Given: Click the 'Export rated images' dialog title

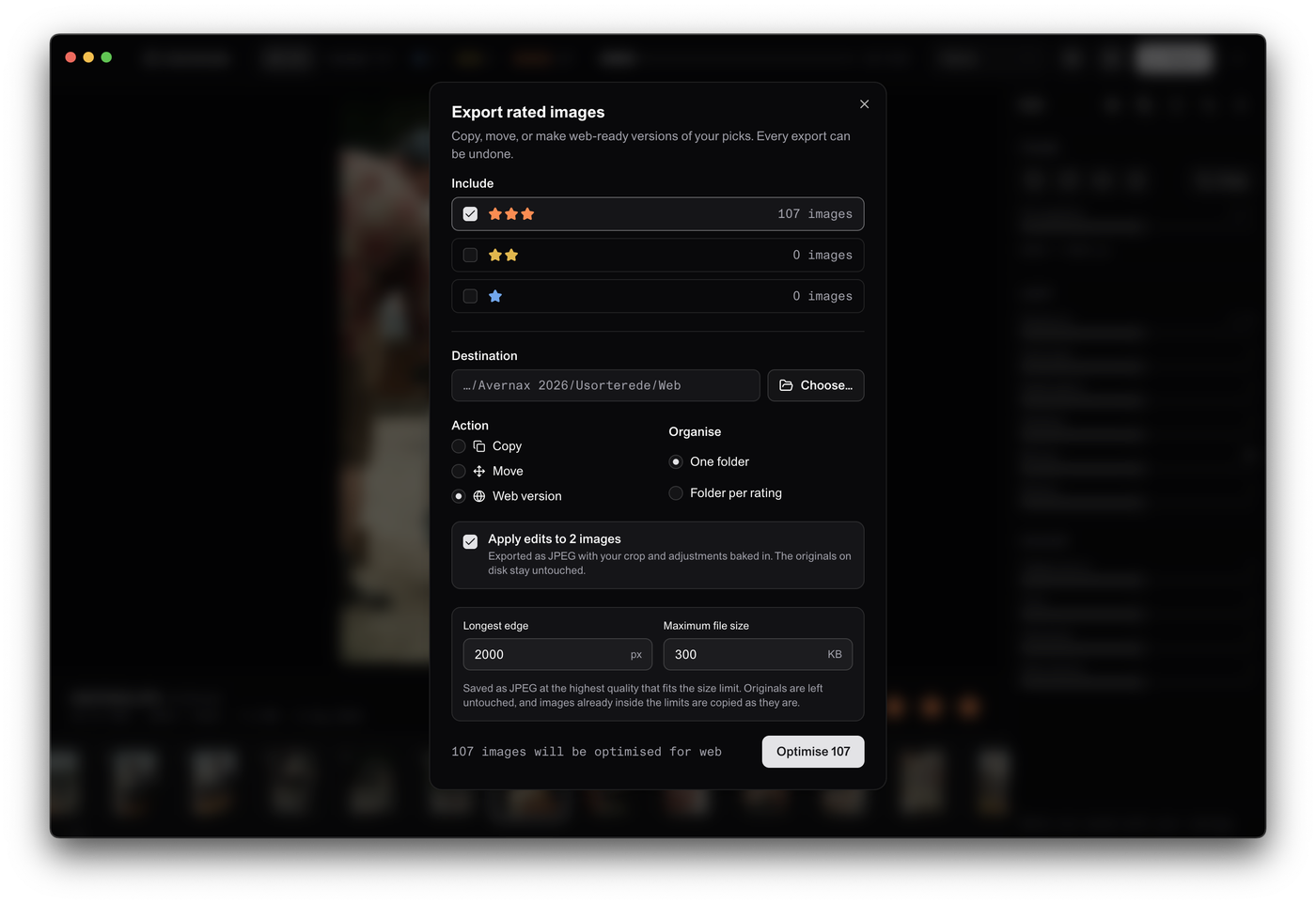Looking at the screenshot, I should [x=528, y=112].
